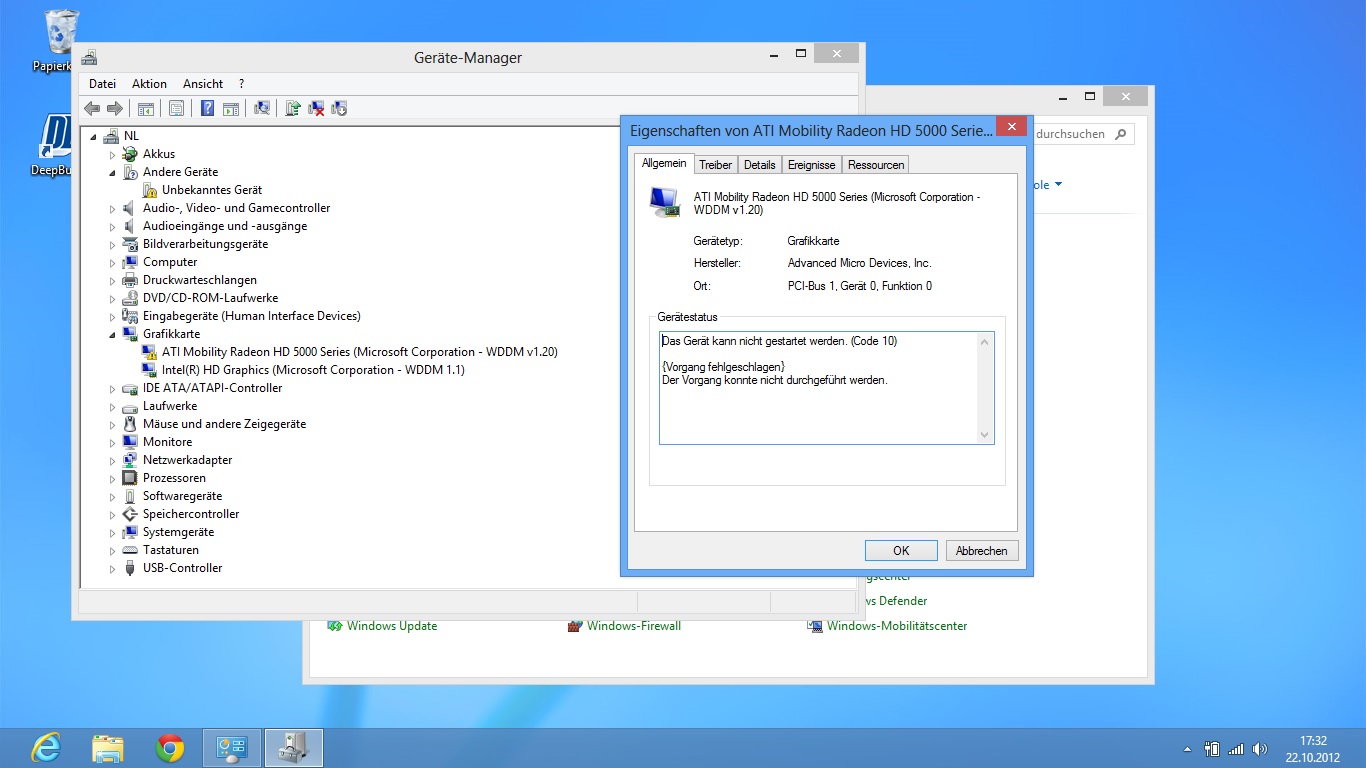The height and width of the screenshot is (768, 1366).
Task: Click the volume speaker tray icon
Action: [1260, 748]
